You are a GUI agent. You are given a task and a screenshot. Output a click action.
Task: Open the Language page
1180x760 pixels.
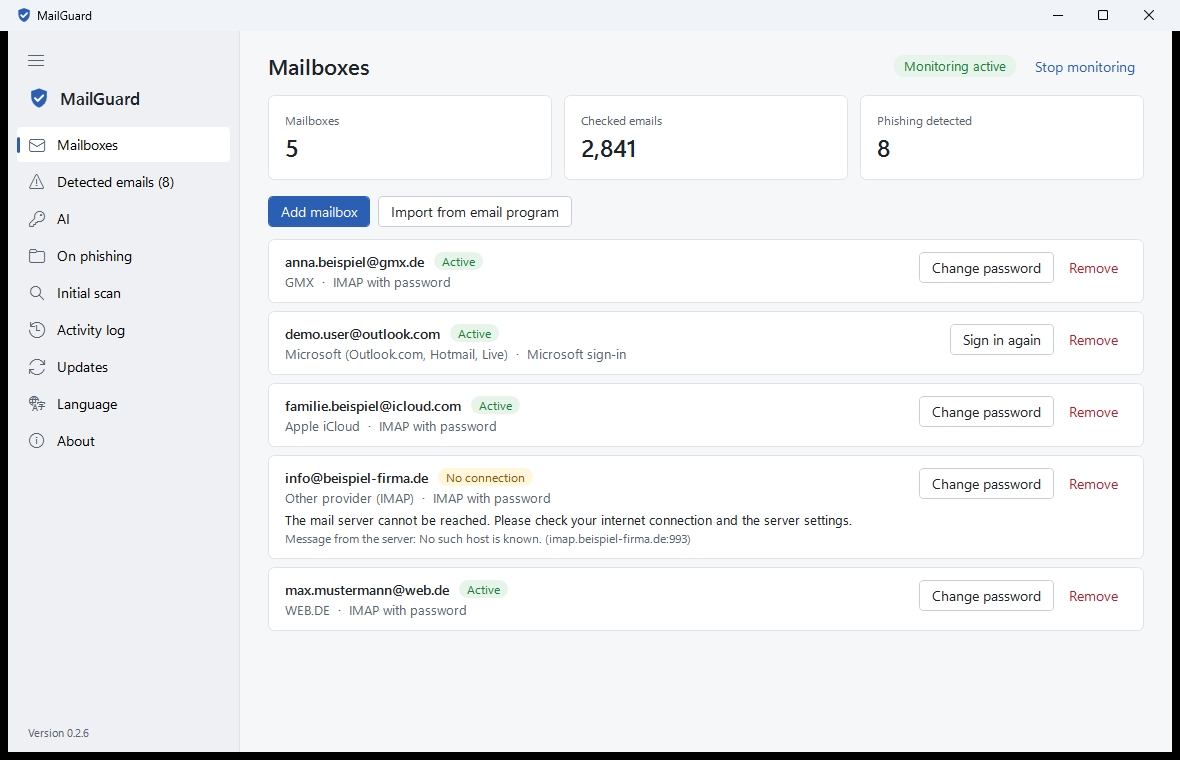(123, 403)
